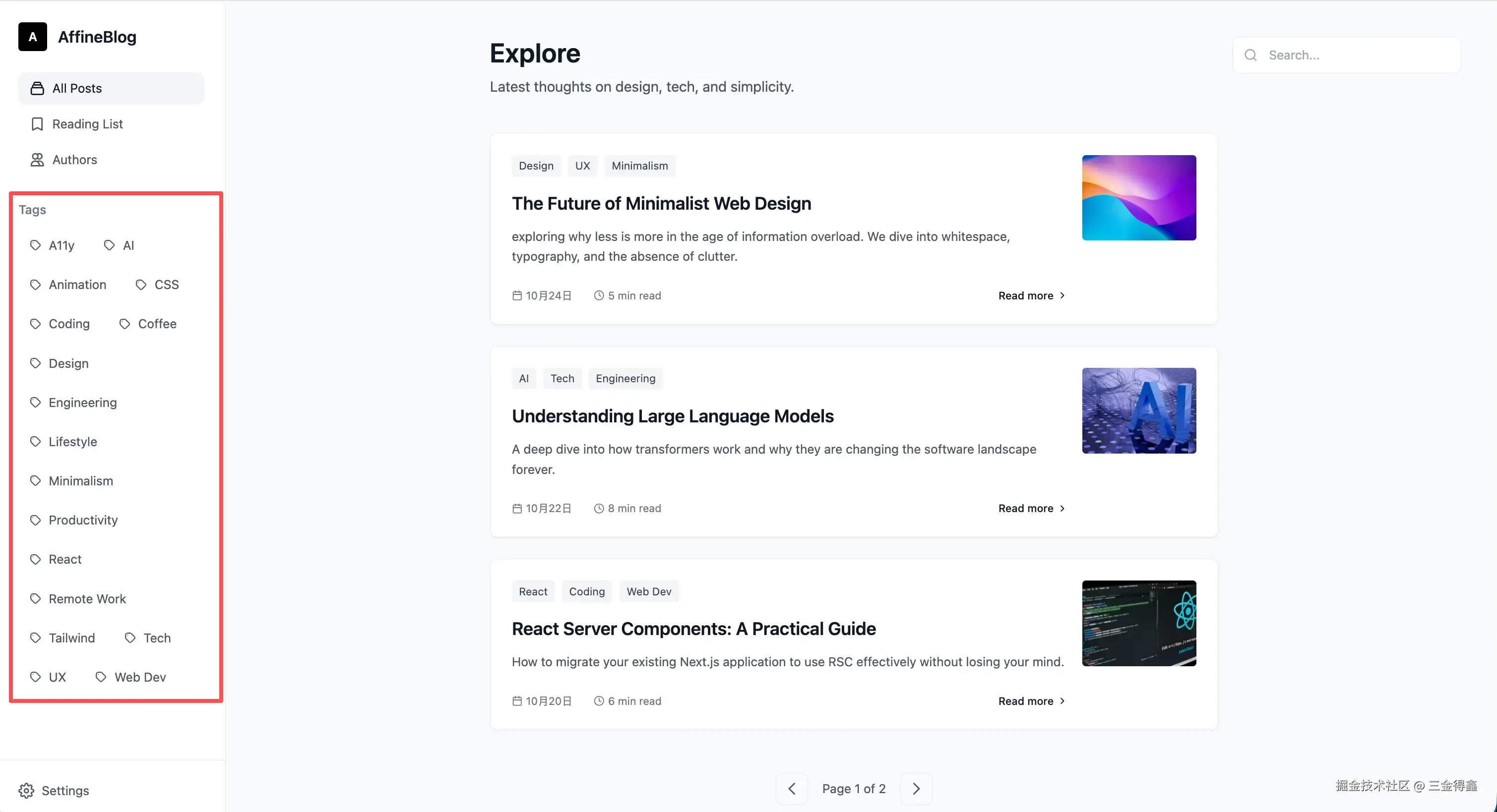
Task: Open the React Server Components post title
Action: click(693, 629)
